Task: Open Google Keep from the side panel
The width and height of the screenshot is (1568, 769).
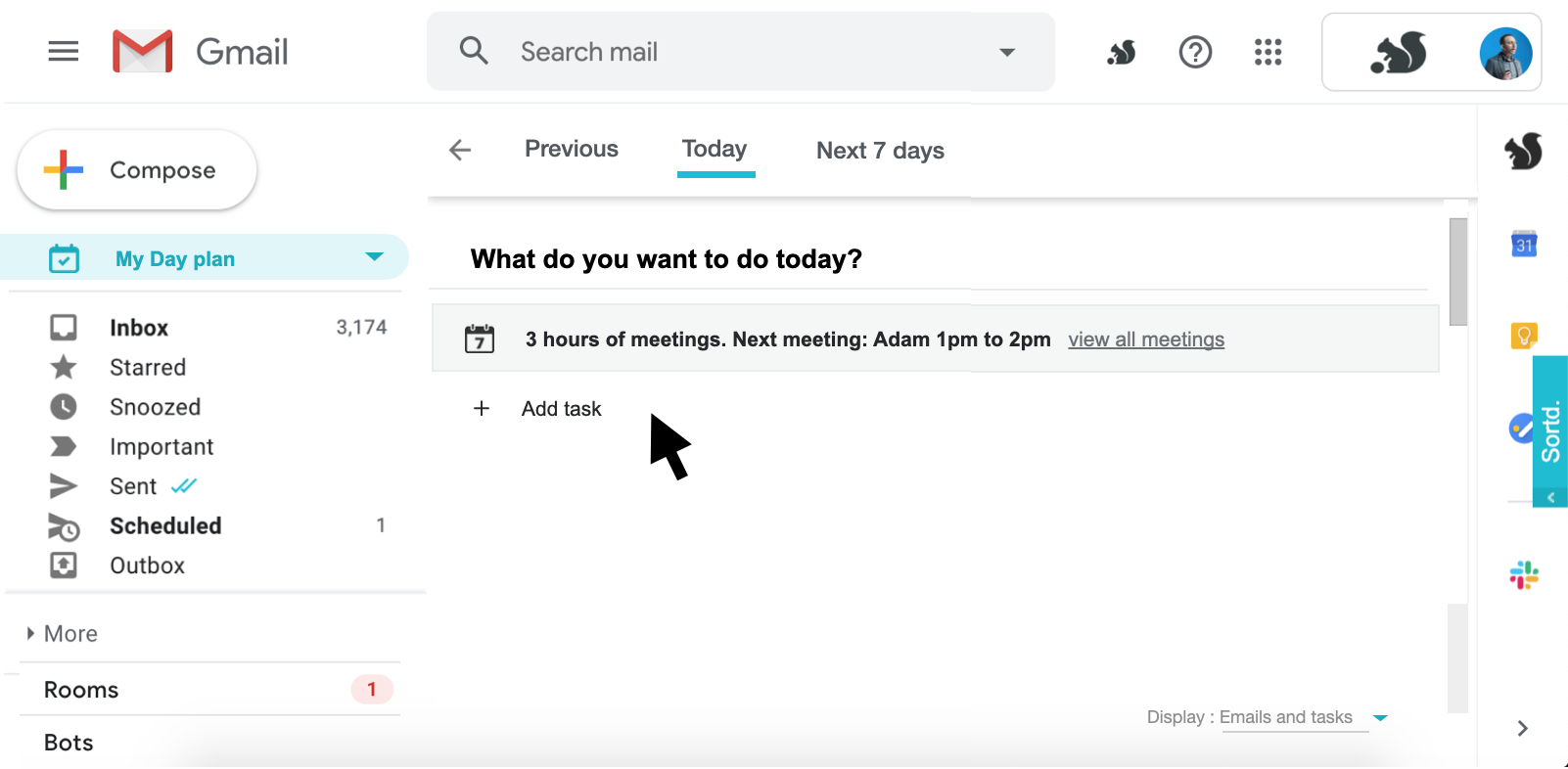Action: click(x=1524, y=336)
